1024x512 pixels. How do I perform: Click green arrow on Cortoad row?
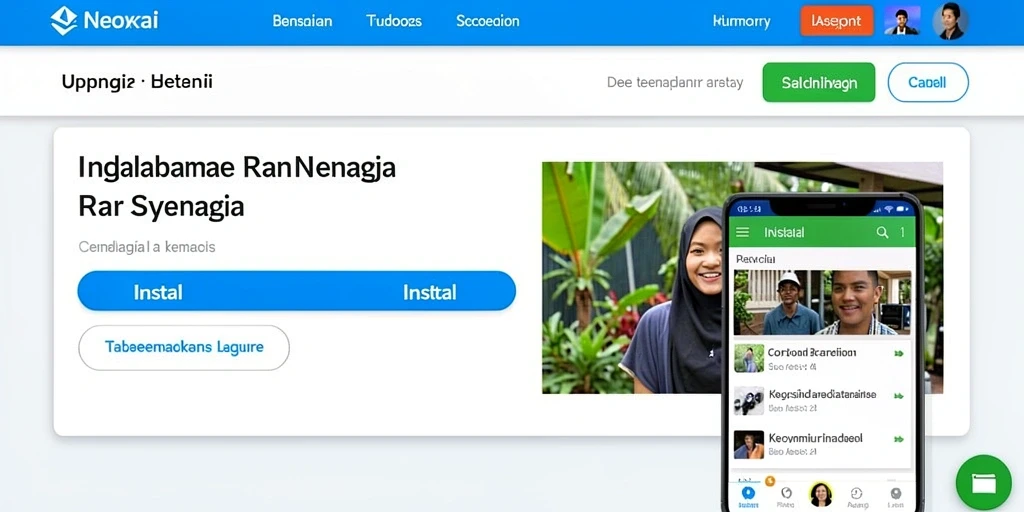click(899, 353)
